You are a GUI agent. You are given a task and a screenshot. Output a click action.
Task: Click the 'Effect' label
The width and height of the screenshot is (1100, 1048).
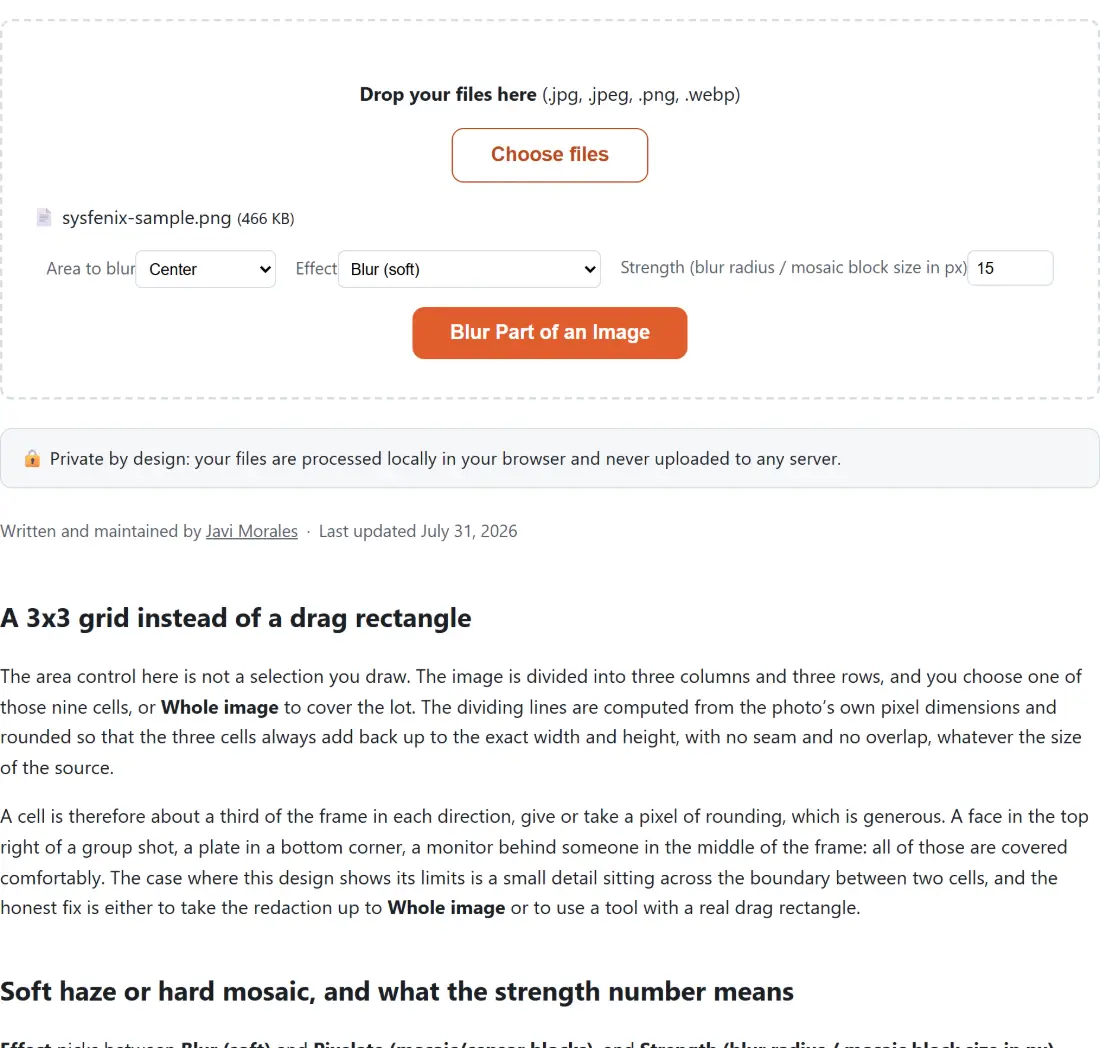pos(316,269)
